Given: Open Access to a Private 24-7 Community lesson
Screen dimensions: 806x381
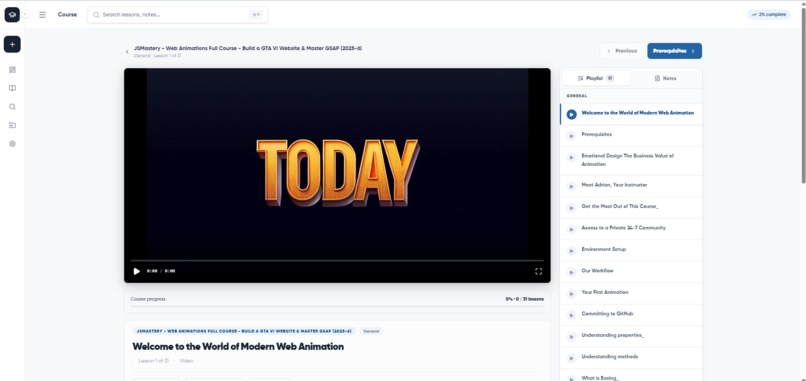Looking at the screenshot, I should pos(631,228).
